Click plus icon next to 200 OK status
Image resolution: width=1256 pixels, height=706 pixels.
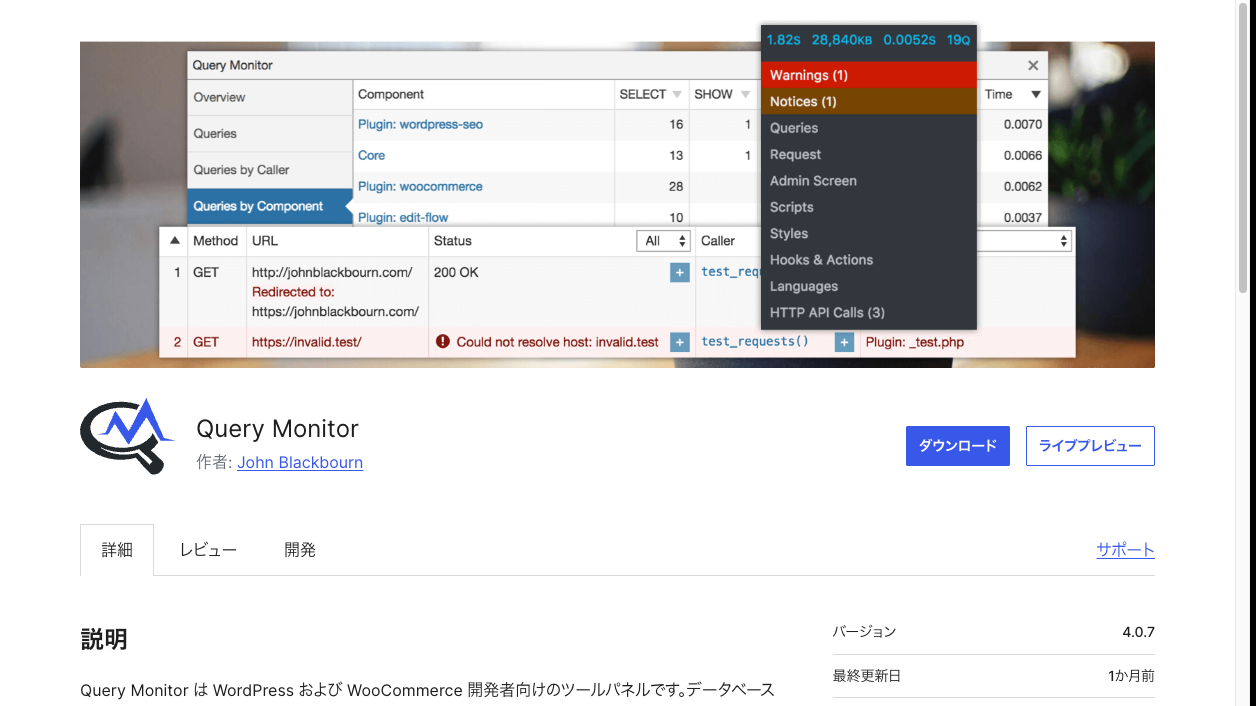[x=680, y=272]
